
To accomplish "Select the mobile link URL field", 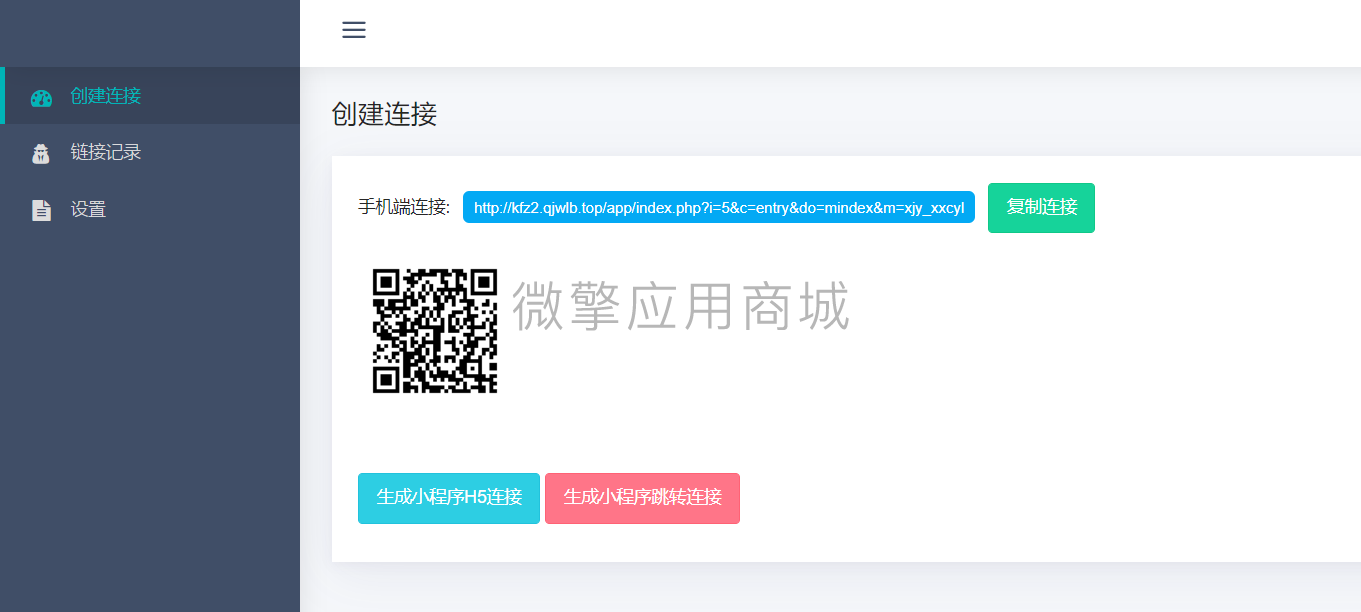I will (x=719, y=207).
